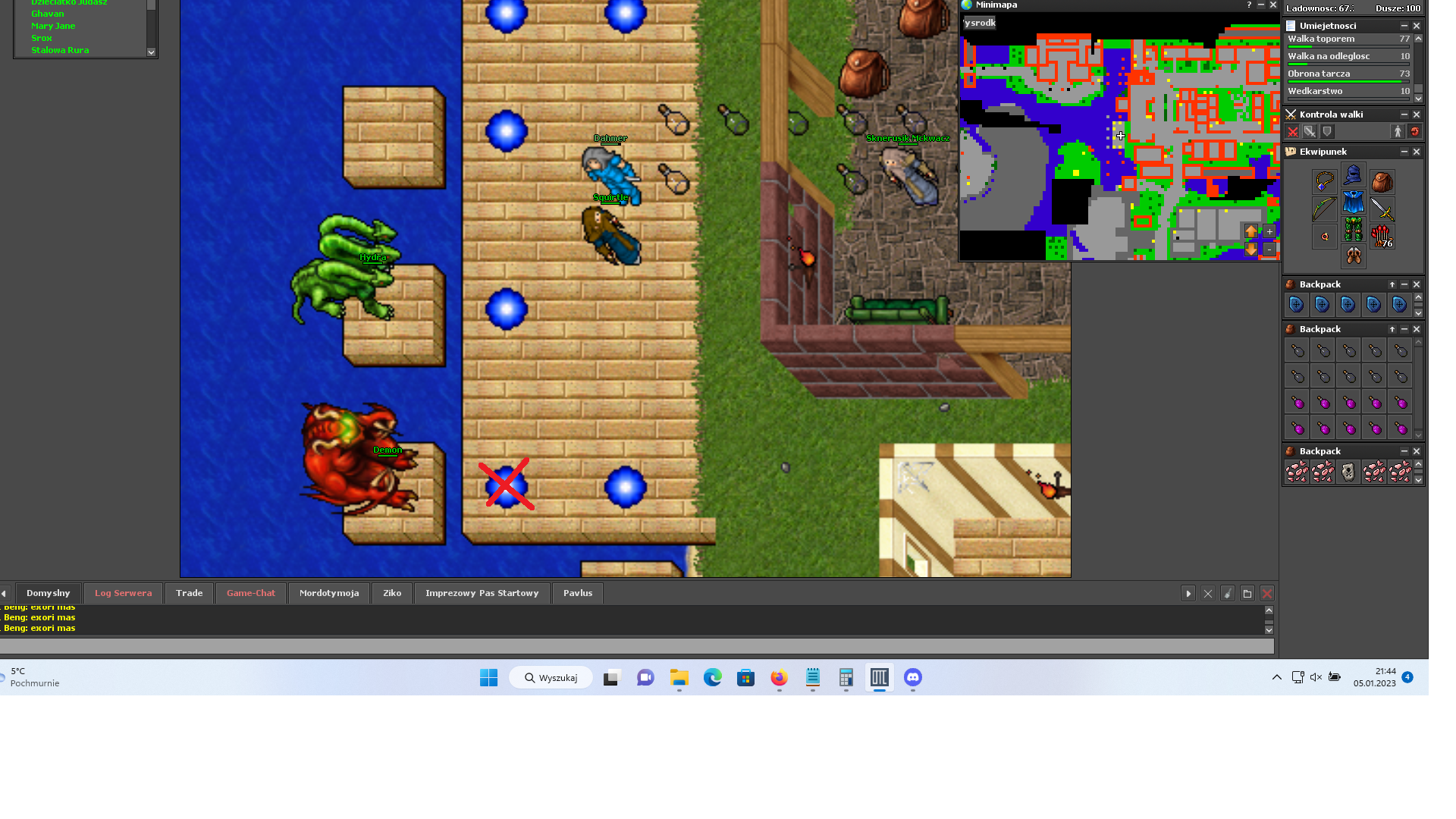Zoom in the Minimapa with plus
The height and width of the screenshot is (819, 1456).
click(x=1269, y=231)
